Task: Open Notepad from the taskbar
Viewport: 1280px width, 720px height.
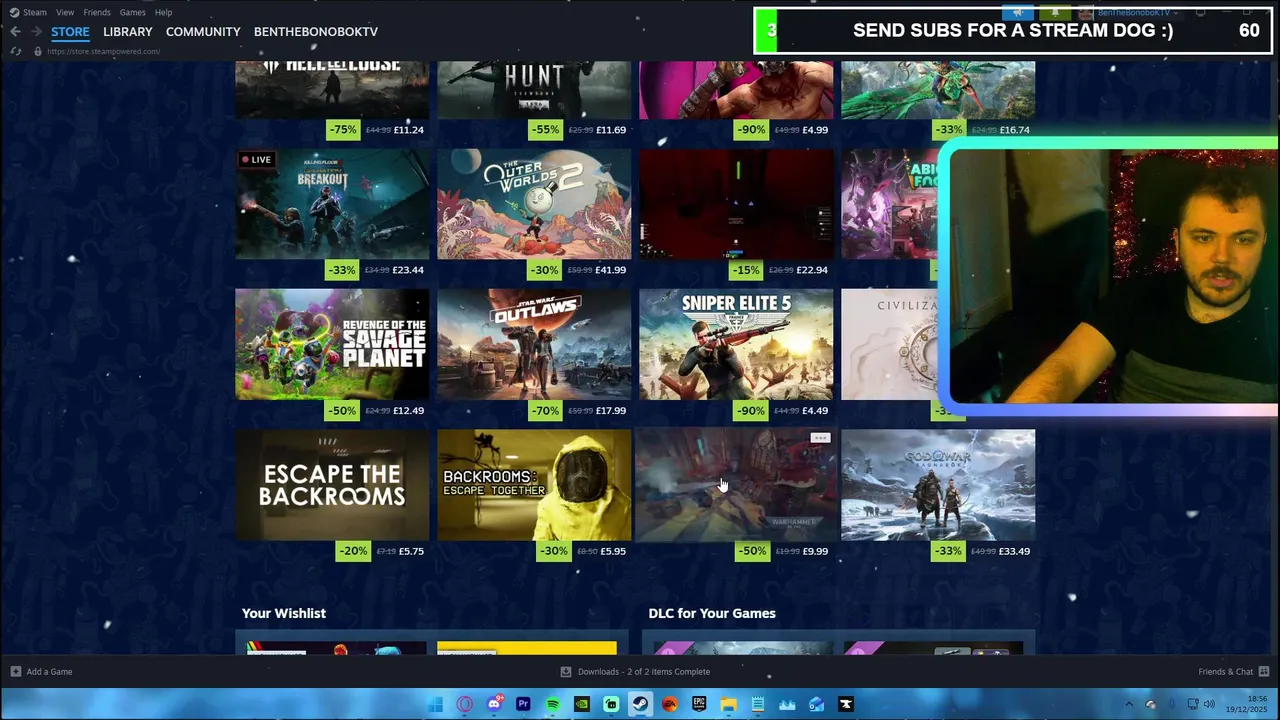Action: (x=758, y=704)
